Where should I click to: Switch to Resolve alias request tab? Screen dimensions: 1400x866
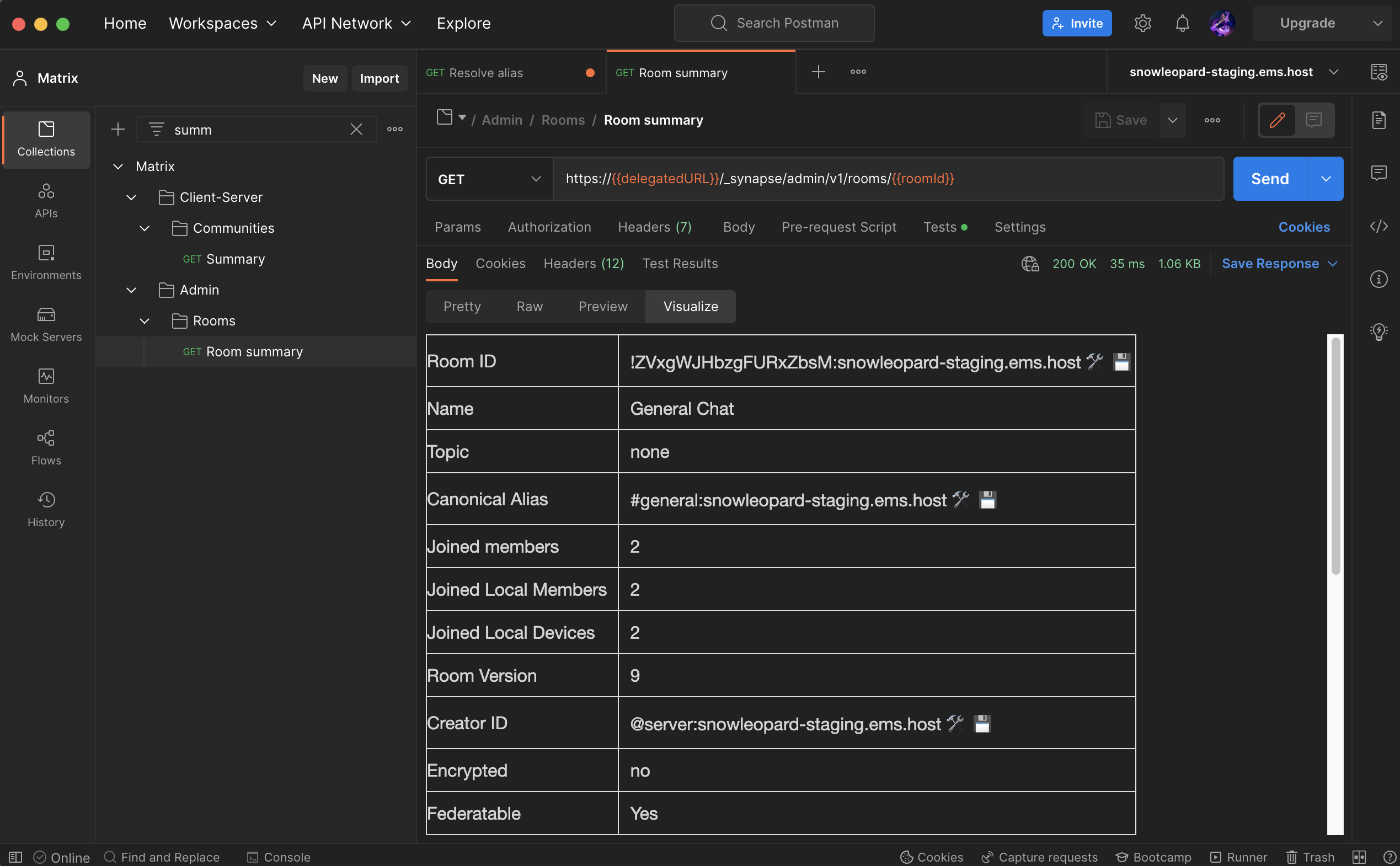[511, 73]
